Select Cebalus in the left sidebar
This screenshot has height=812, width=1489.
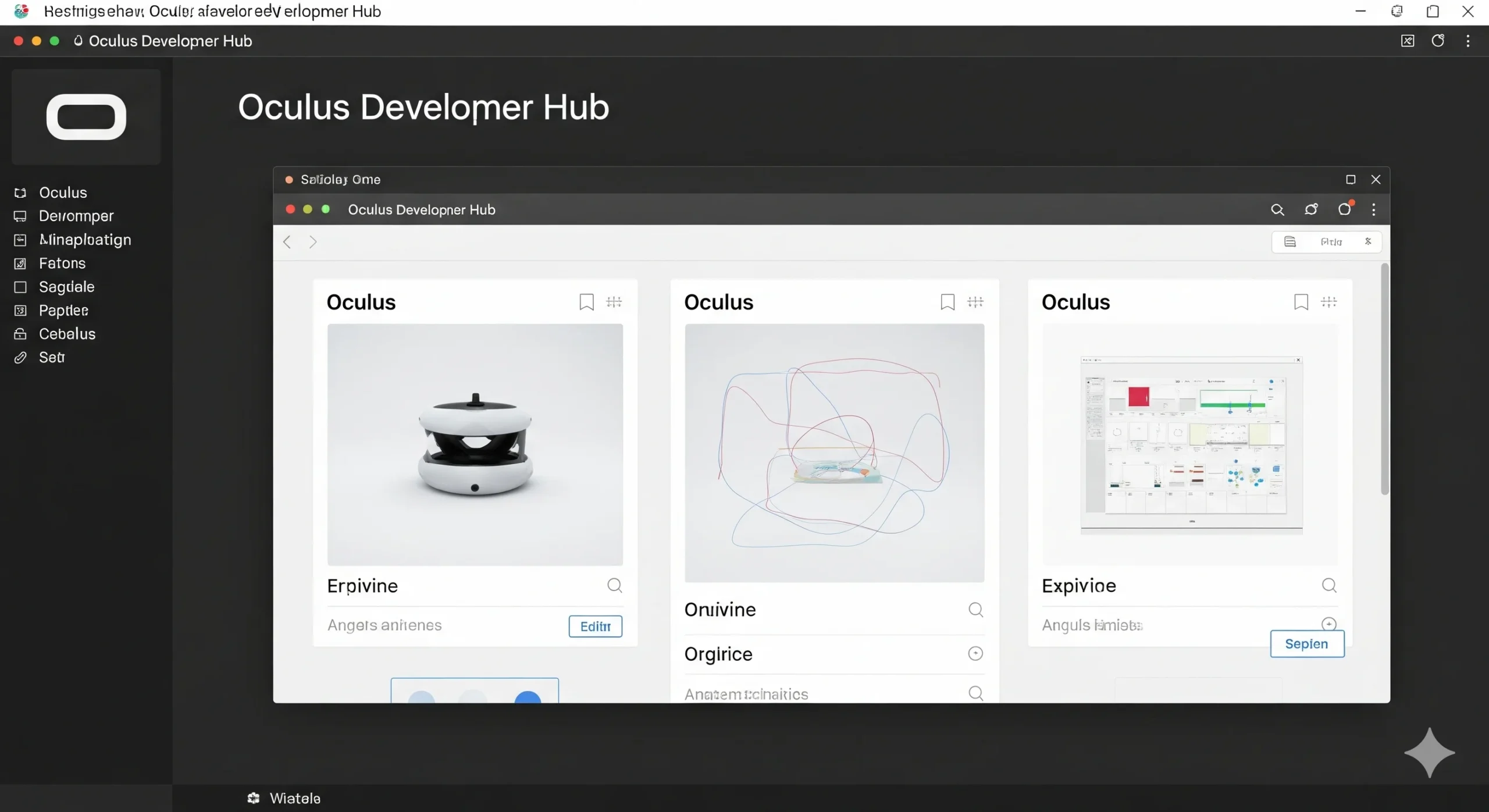click(x=67, y=334)
